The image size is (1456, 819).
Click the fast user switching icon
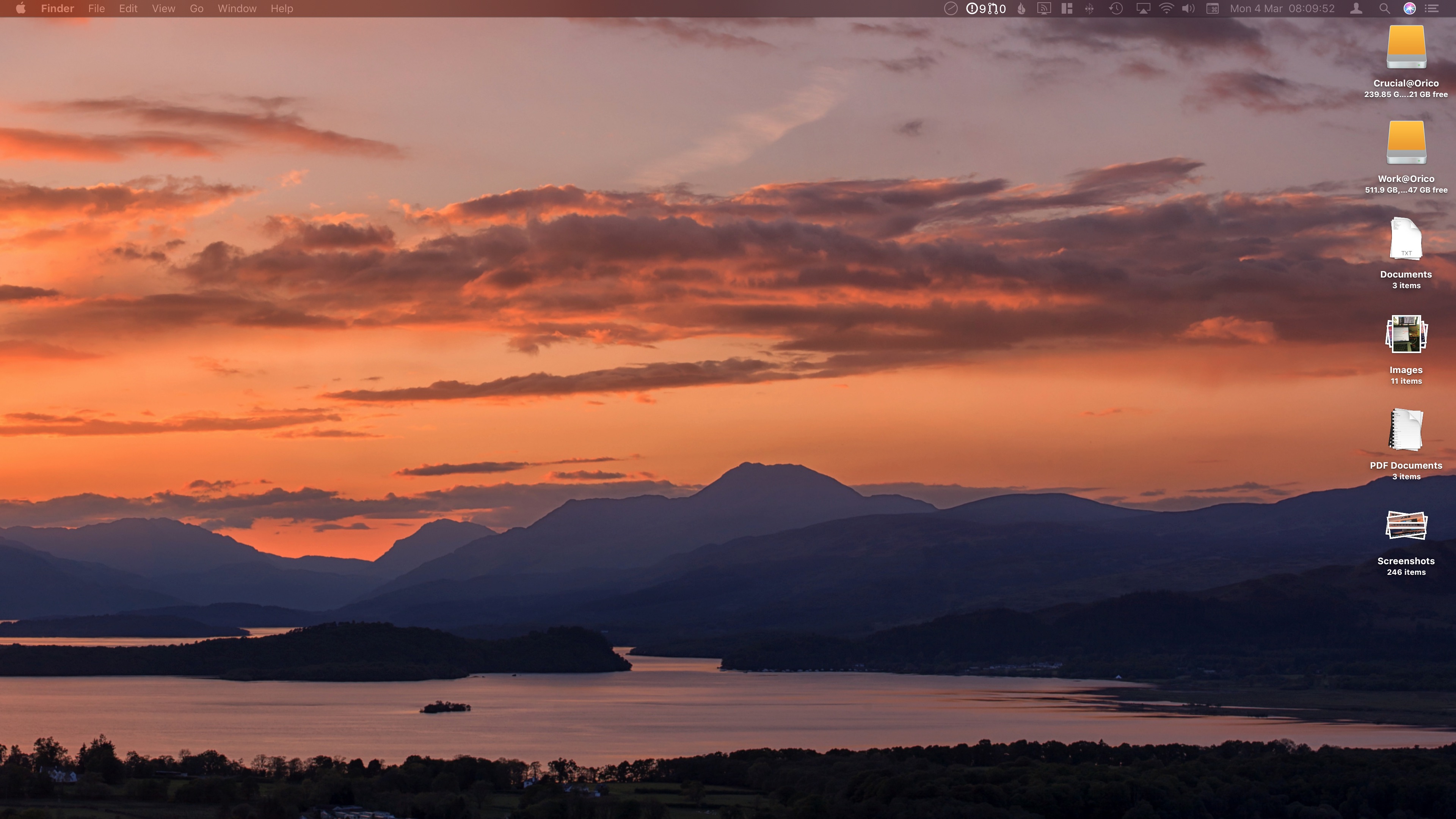[x=1356, y=8]
